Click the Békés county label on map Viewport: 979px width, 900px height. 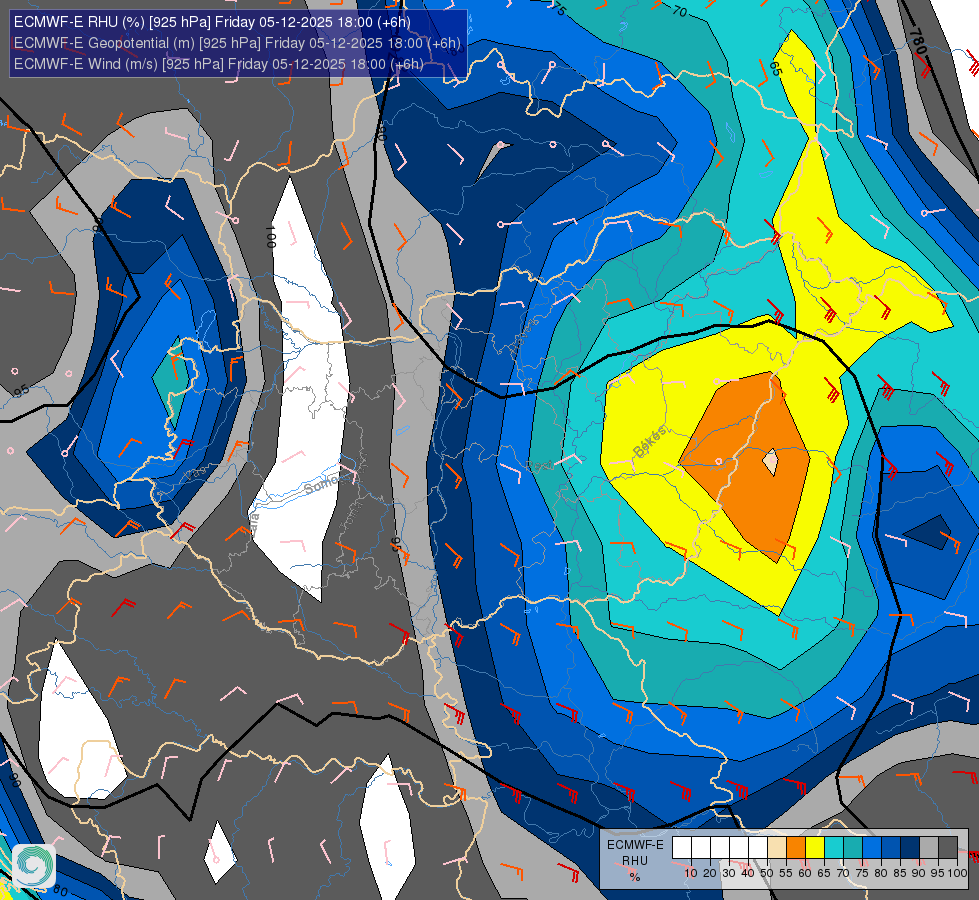[x=650, y=442]
